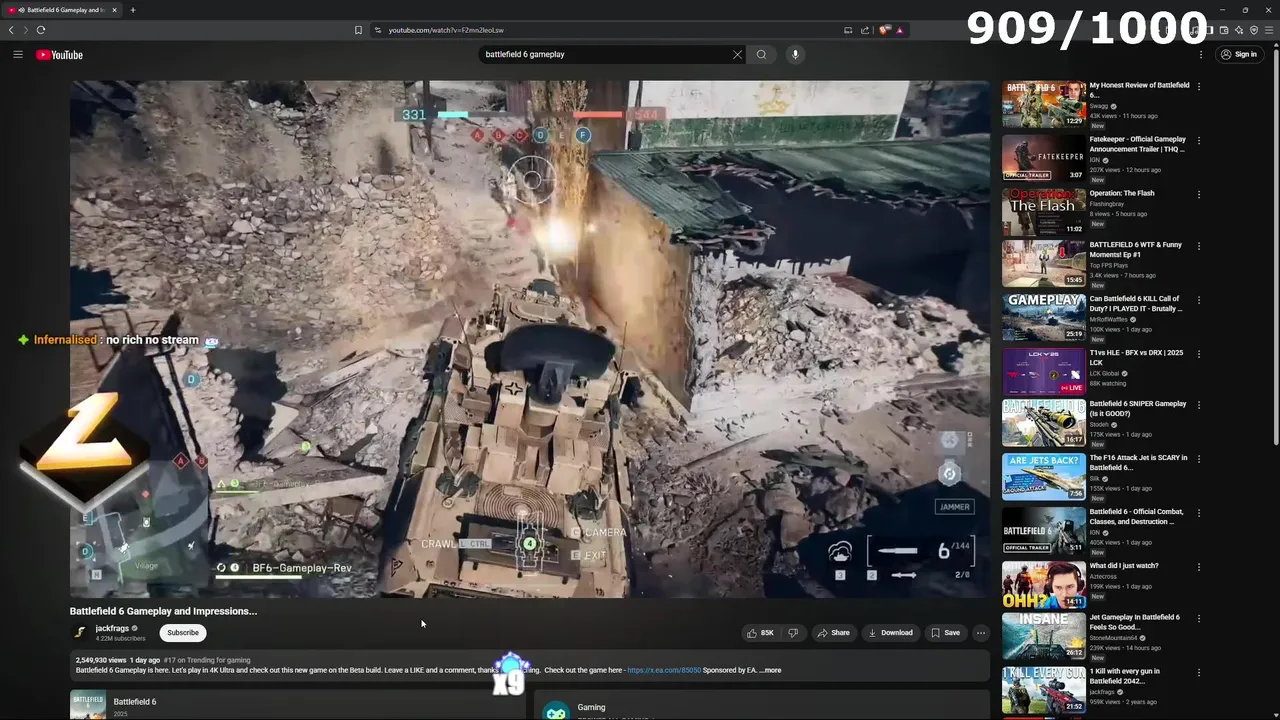Viewport: 1280px width, 720px height.
Task: Bookmark this page with the bookmark icon
Action: click(x=358, y=30)
